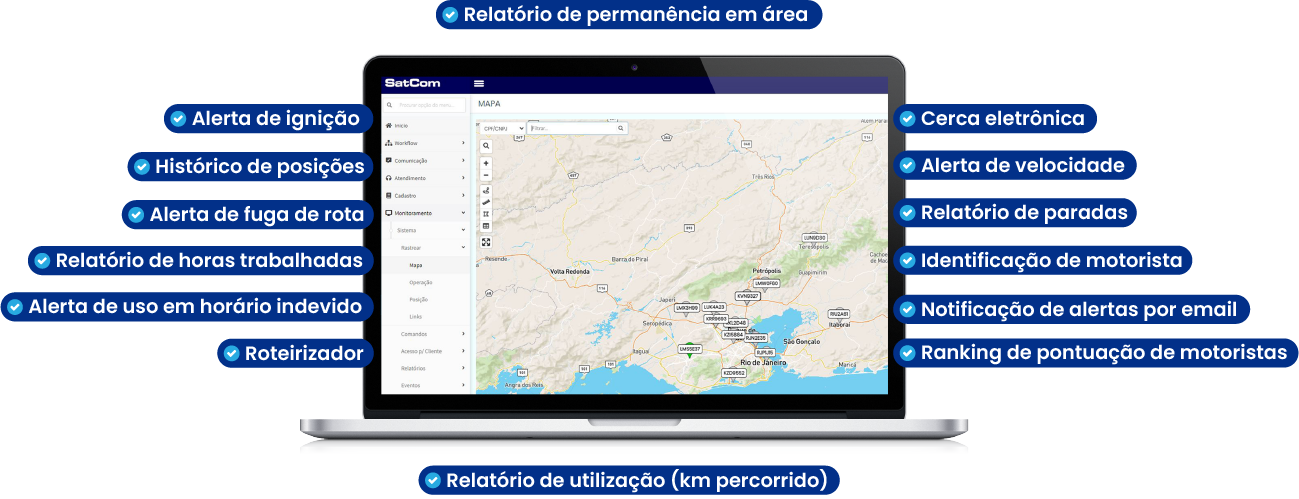The image size is (1299, 499).
Task: Click the Início home icon in sidebar
Action: [x=389, y=126]
